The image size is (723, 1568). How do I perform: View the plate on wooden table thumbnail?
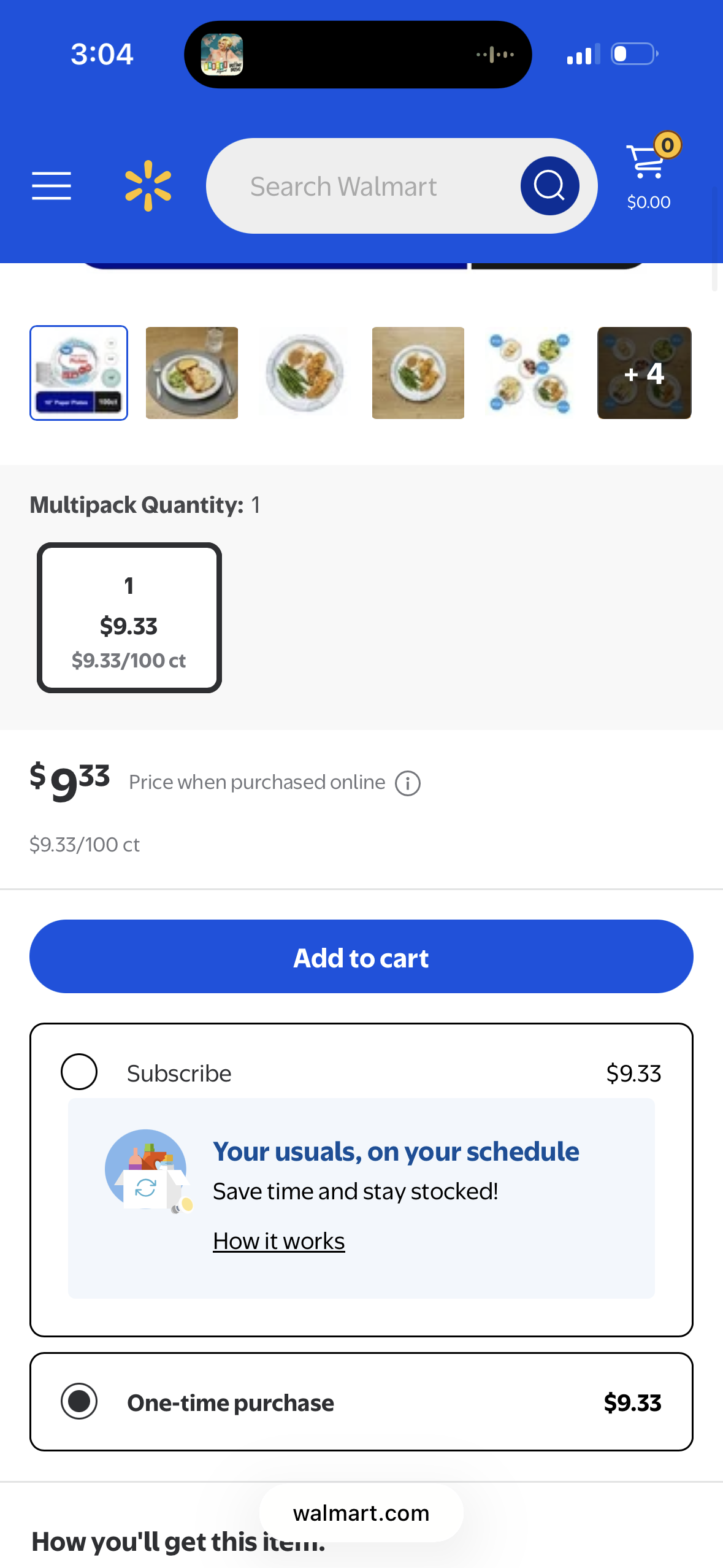tap(418, 373)
